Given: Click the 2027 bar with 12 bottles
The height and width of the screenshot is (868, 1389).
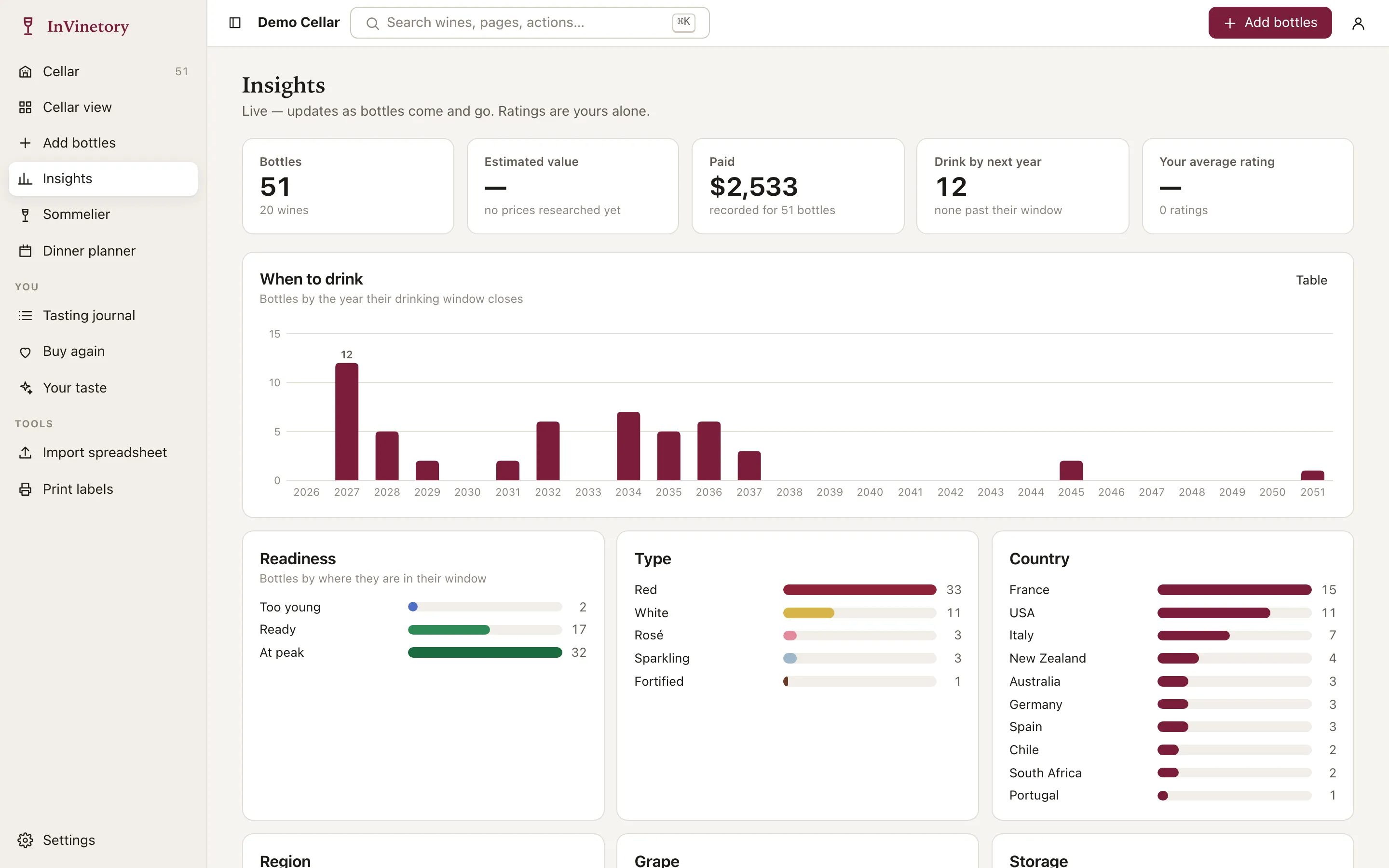Looking at the screenshot, I should 347,421.
